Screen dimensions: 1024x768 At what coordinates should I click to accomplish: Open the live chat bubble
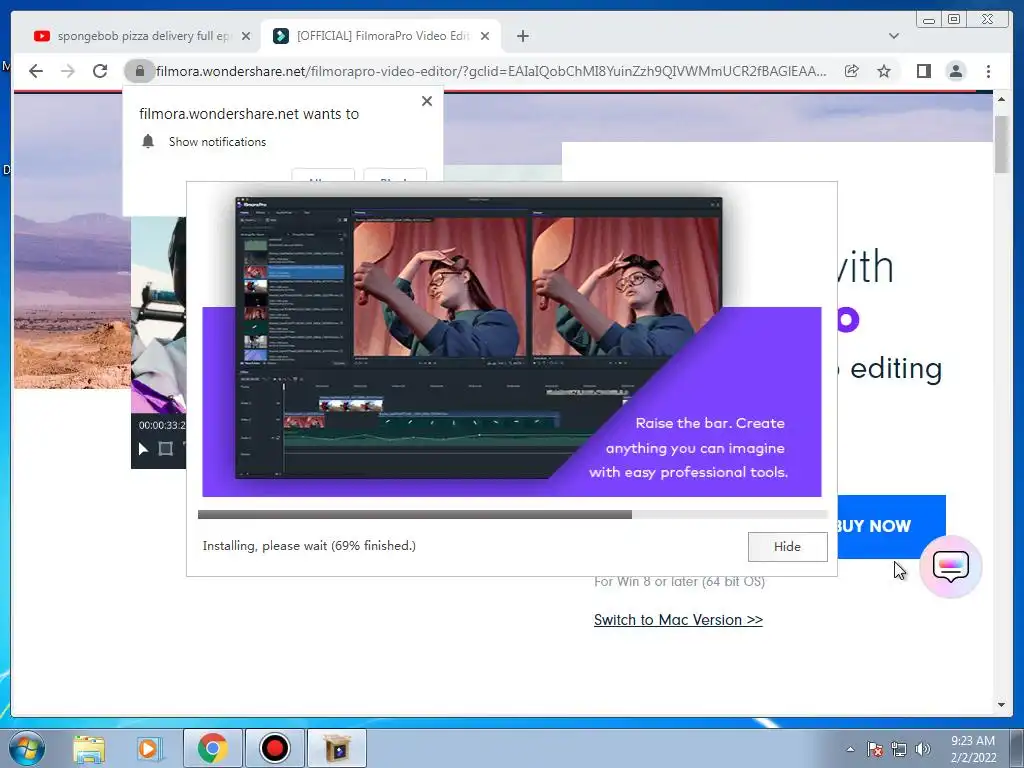click(950, 566)
